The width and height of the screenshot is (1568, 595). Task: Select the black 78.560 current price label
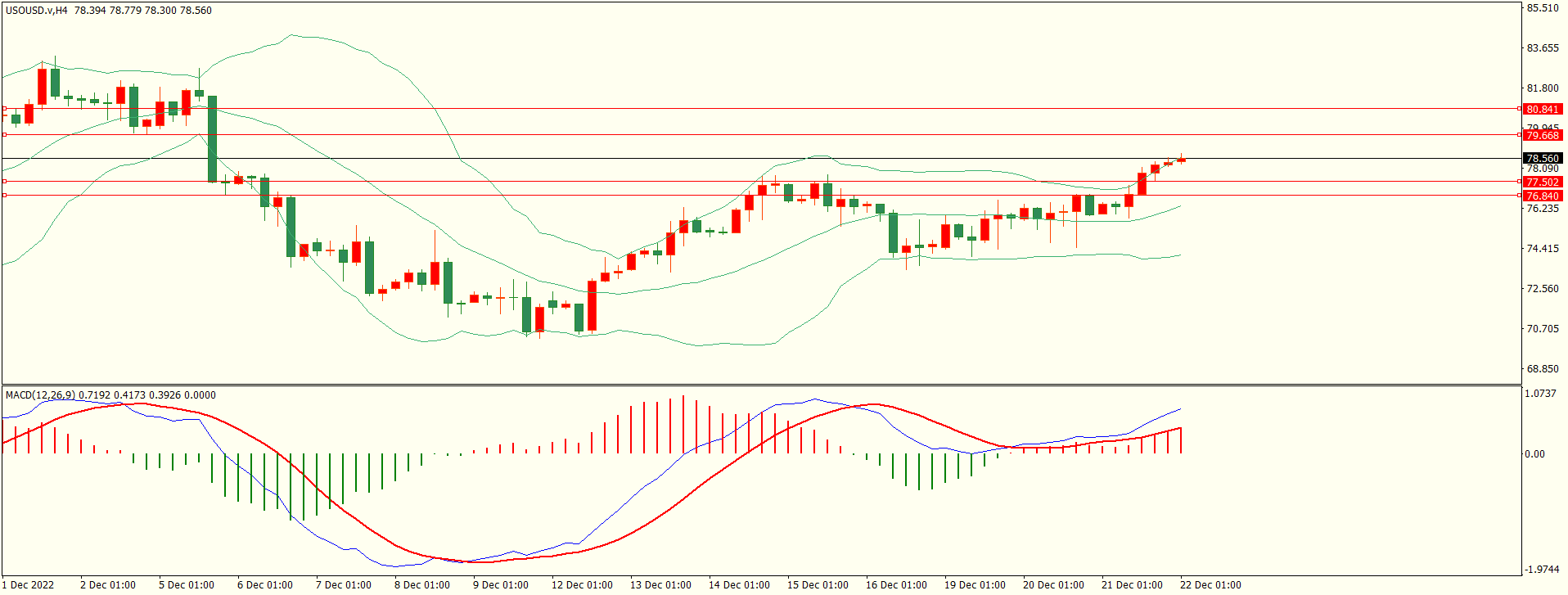(1542, 159)
